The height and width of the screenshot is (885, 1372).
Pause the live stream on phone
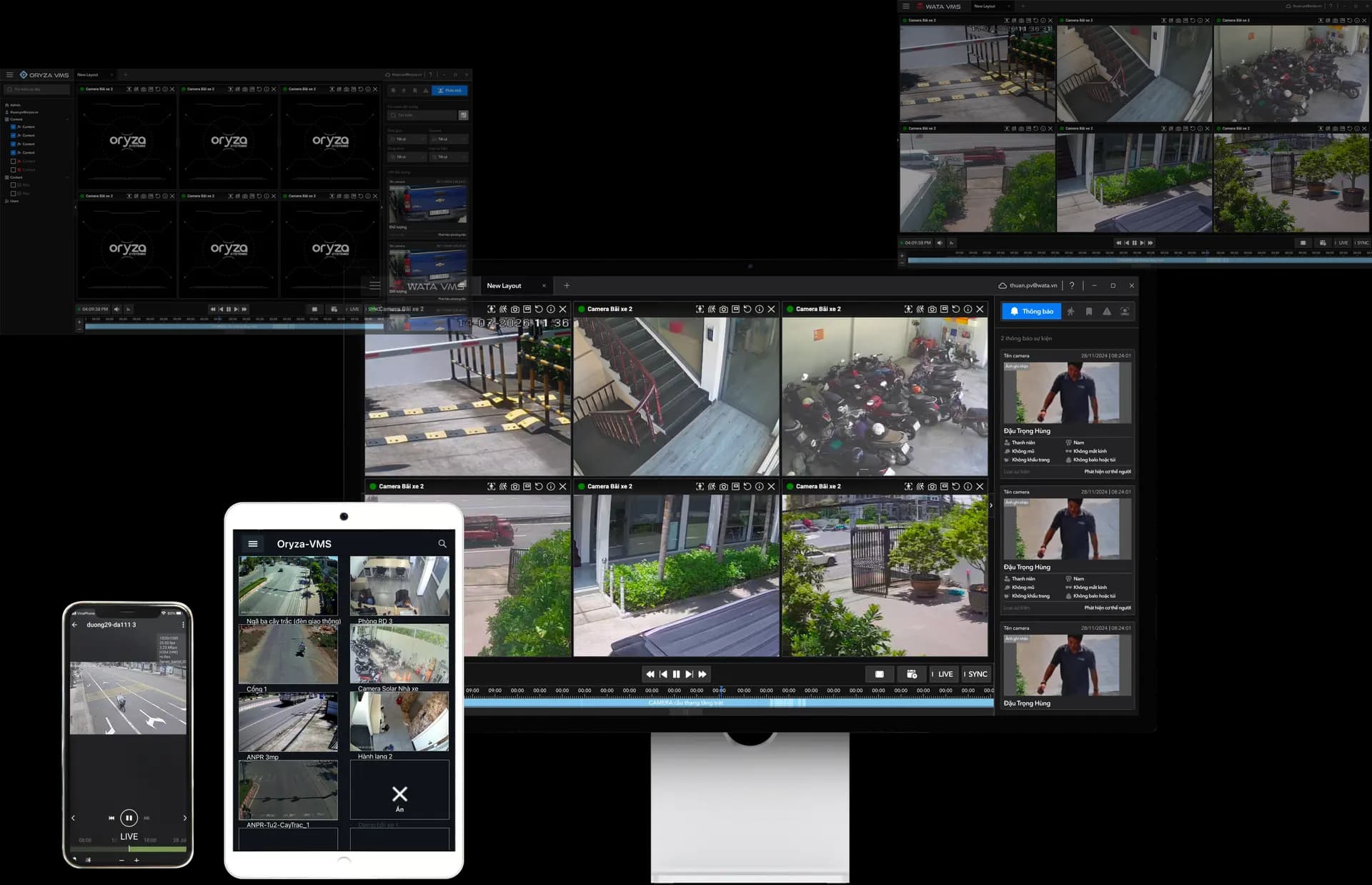129,818
